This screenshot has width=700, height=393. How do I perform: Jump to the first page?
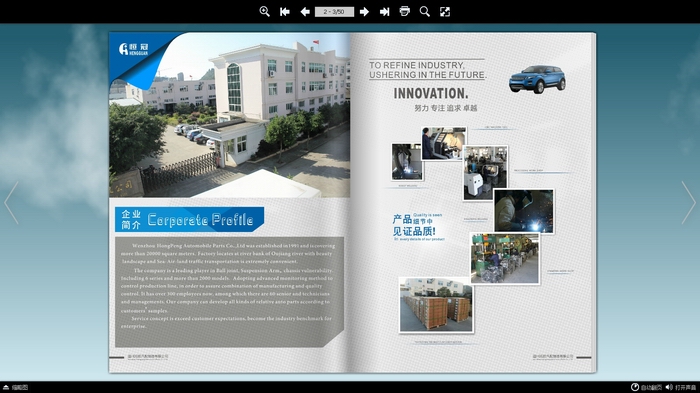285,12
